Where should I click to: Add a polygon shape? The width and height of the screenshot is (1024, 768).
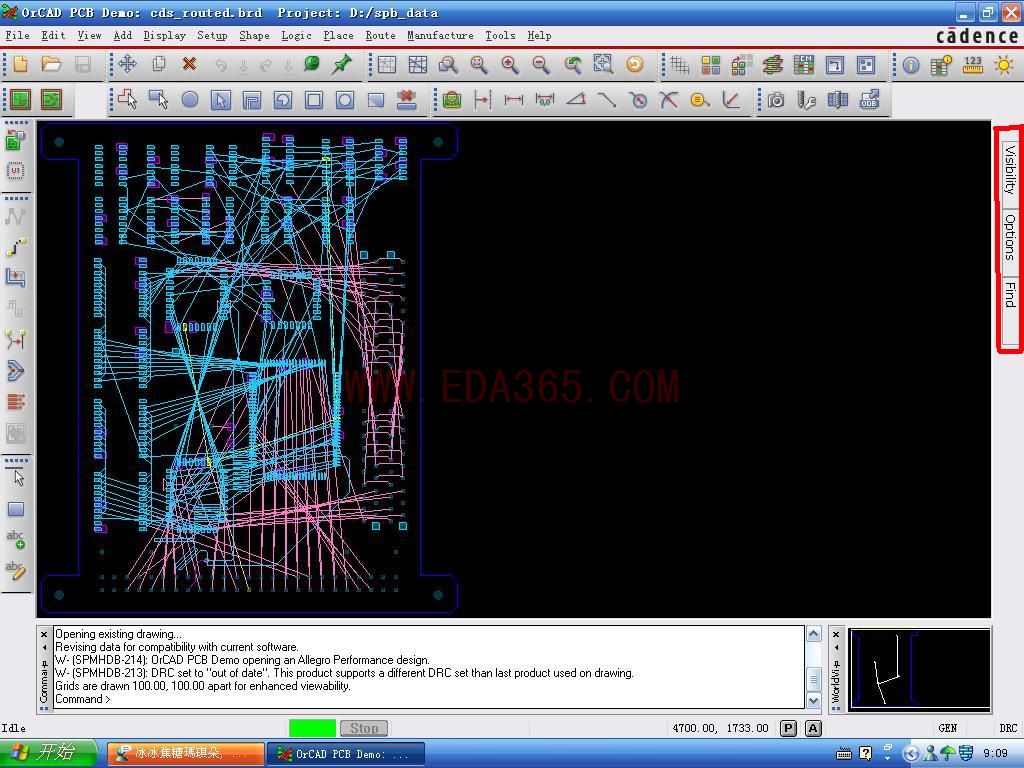(x=127, y=100)
